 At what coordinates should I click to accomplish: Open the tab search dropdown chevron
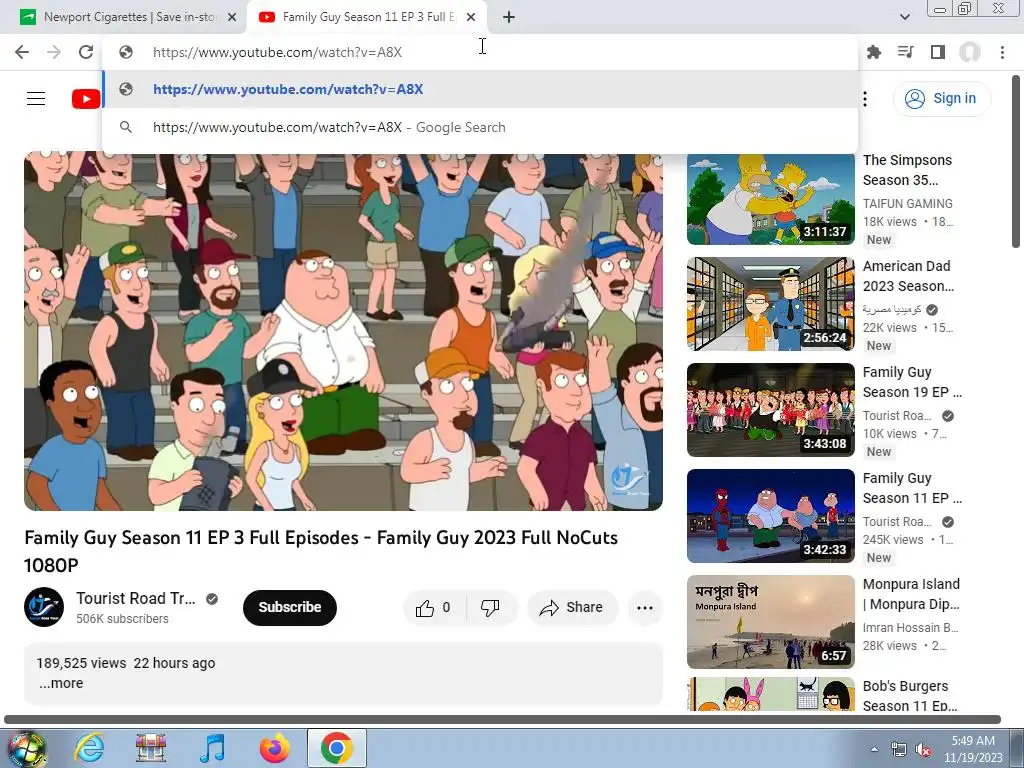pos(904,17)
